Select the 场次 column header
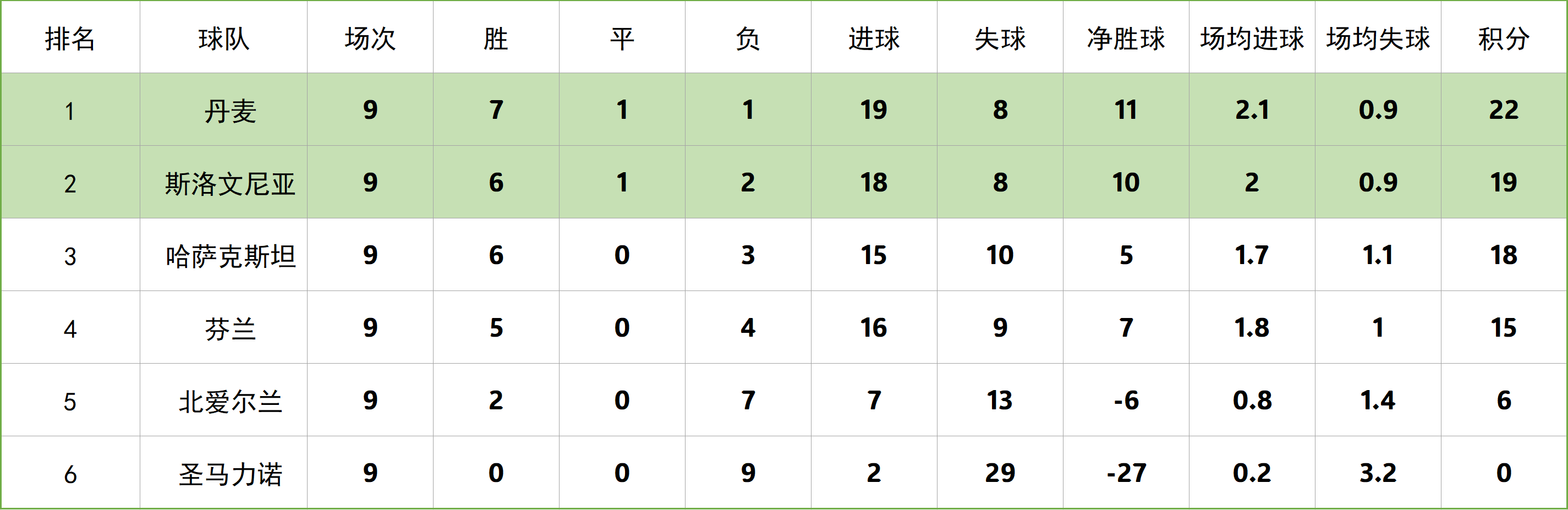1568x510 pixels. (370, 38)
